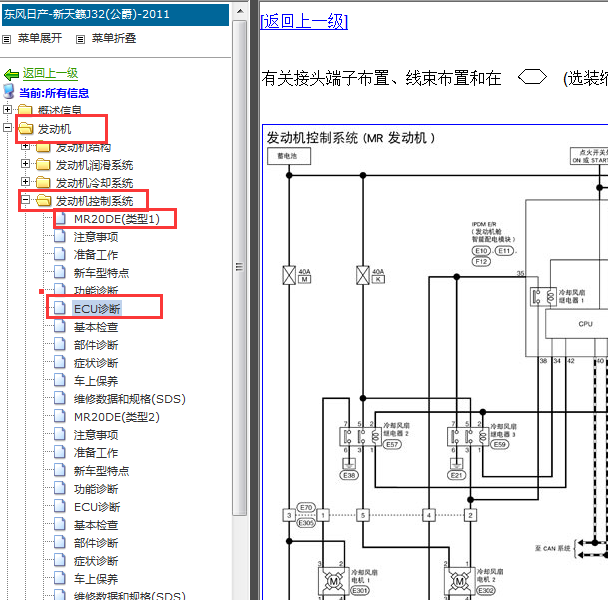
Task: Click the 发动机 folder icon
Action: pos(26,128)
